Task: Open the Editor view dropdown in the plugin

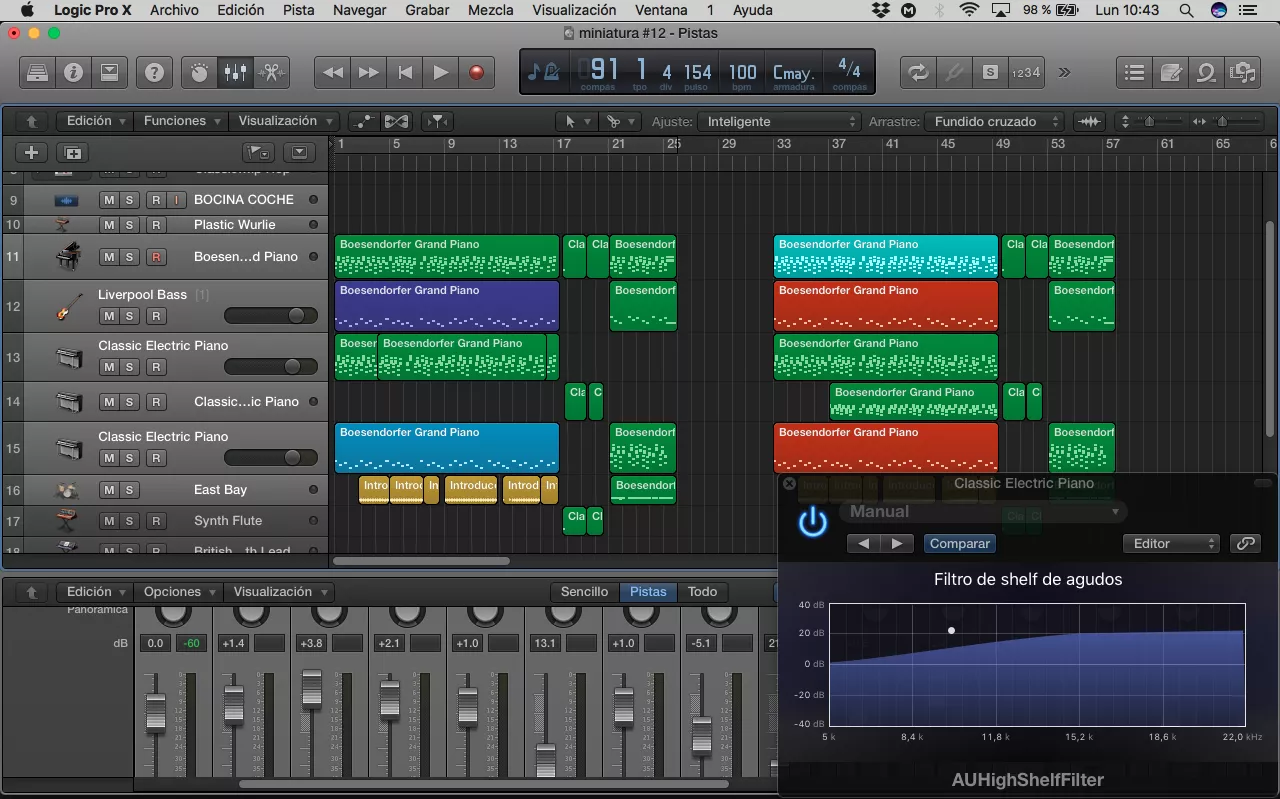Action: pyautogui.click(x=1171, y=544)
